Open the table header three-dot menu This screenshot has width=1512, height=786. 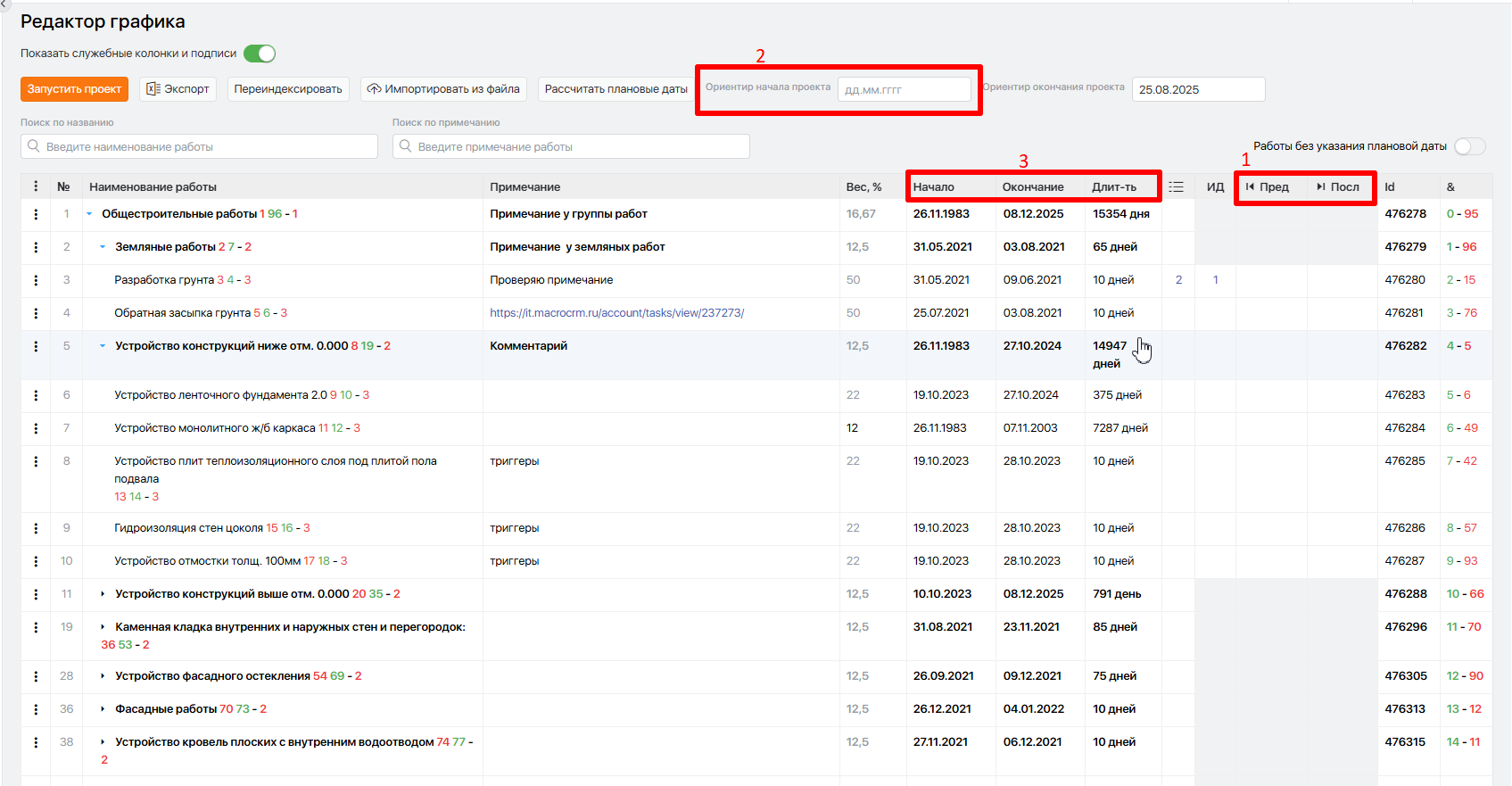click(36, 186)
